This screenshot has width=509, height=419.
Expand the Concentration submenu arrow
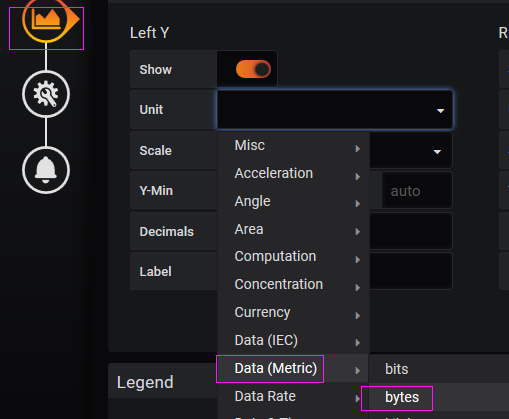click(358, 287)
